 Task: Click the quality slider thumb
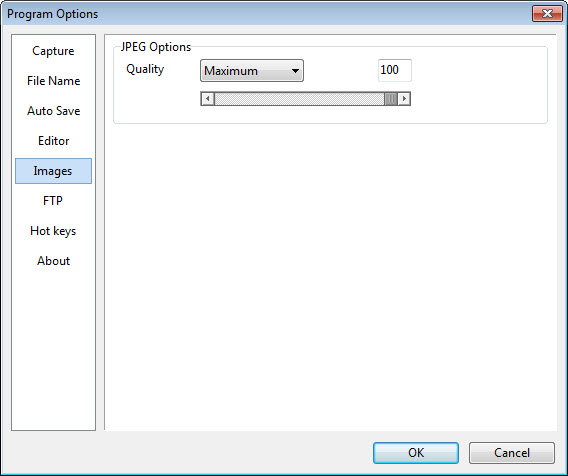391,99
